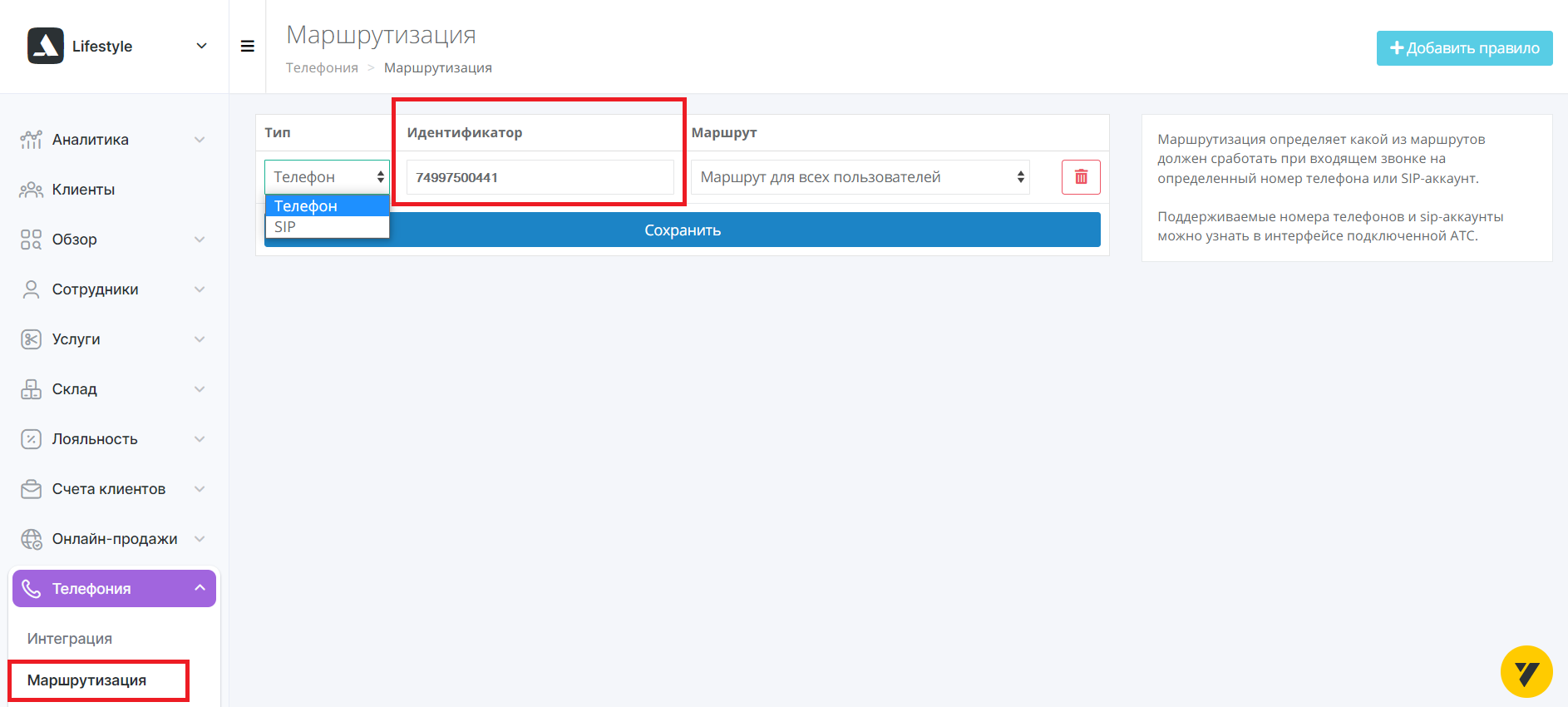
Task: Click the Телефония breadcrumb link
Action: [322, 68]
